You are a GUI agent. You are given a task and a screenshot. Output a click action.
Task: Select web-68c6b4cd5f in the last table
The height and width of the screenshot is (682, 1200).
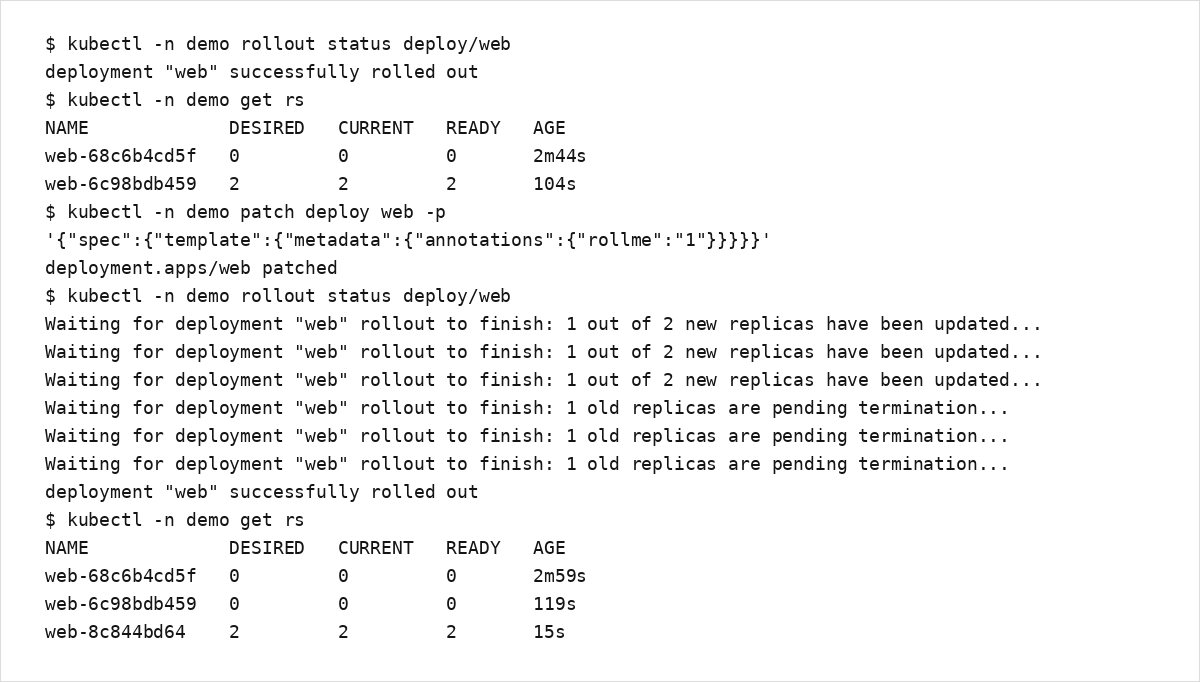(x=121, y=576)
